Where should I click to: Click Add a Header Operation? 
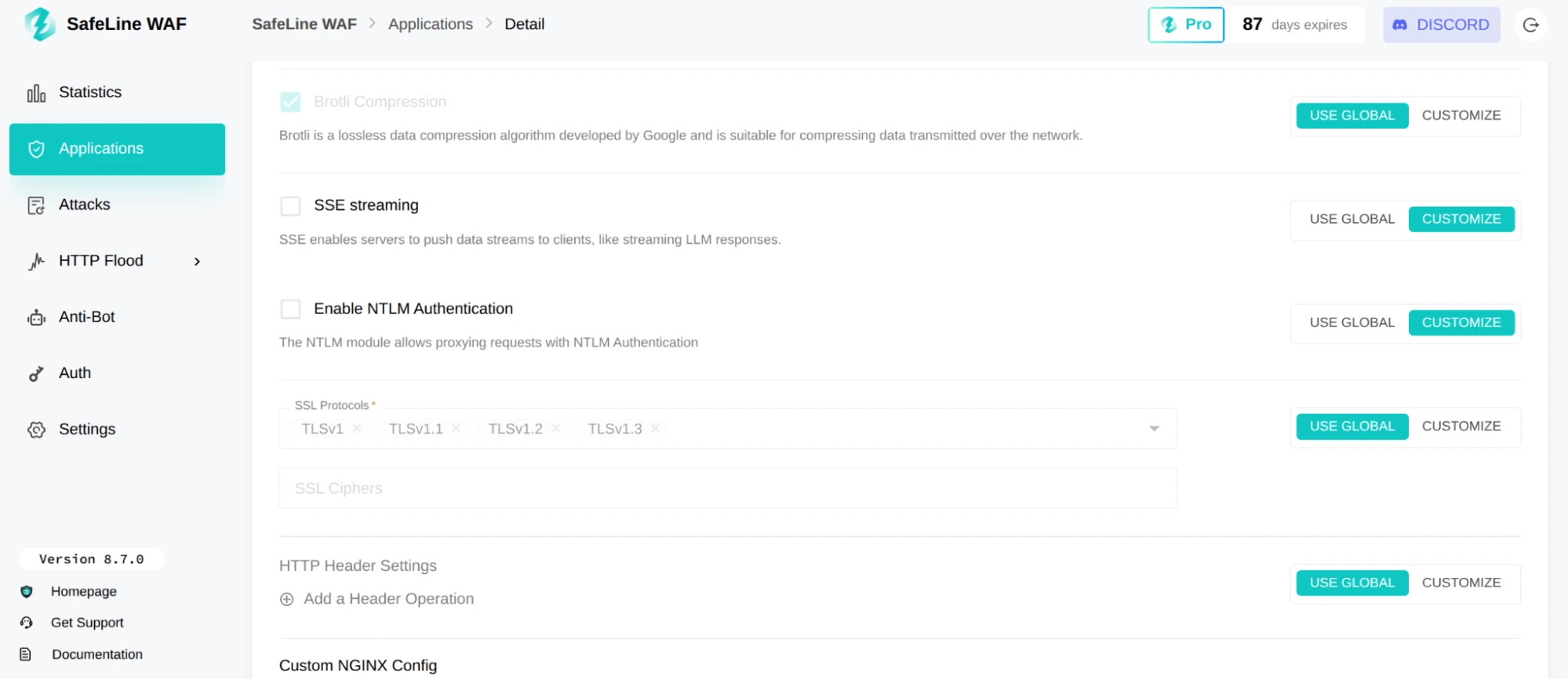click(x=377, y=599)
